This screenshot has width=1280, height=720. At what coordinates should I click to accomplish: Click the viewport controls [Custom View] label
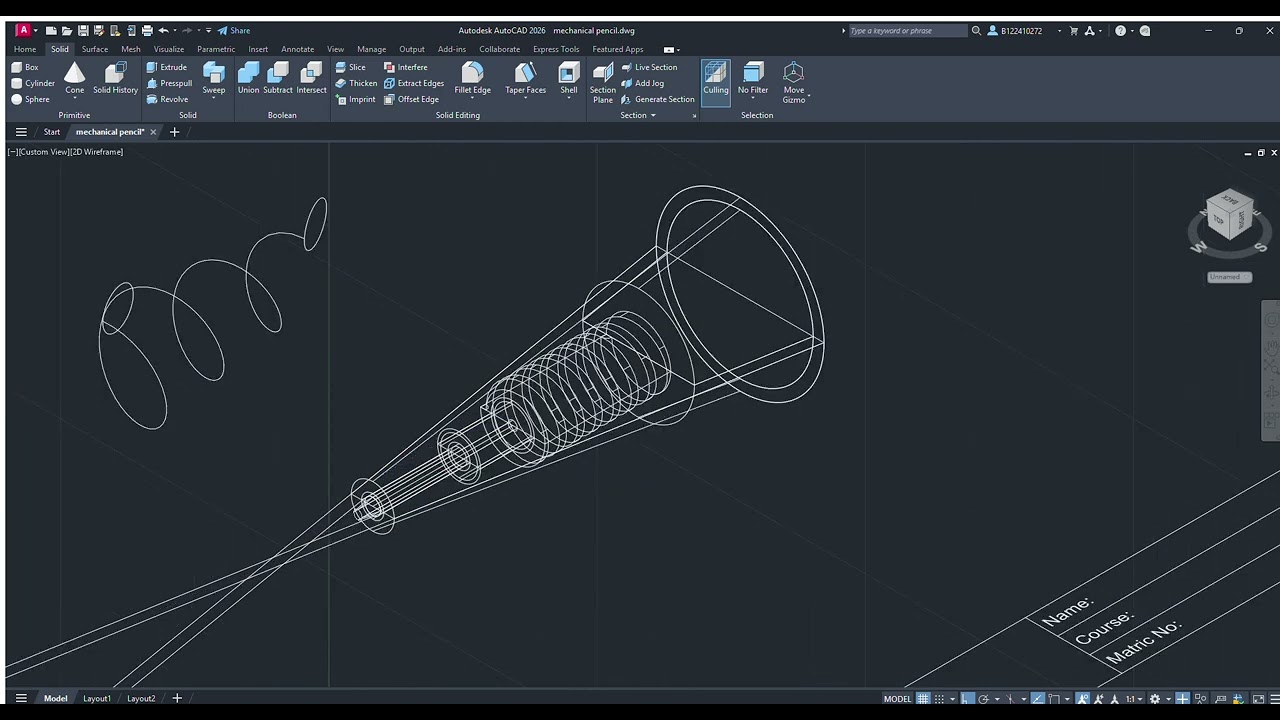pyautogui.click(x=44, y=152)
